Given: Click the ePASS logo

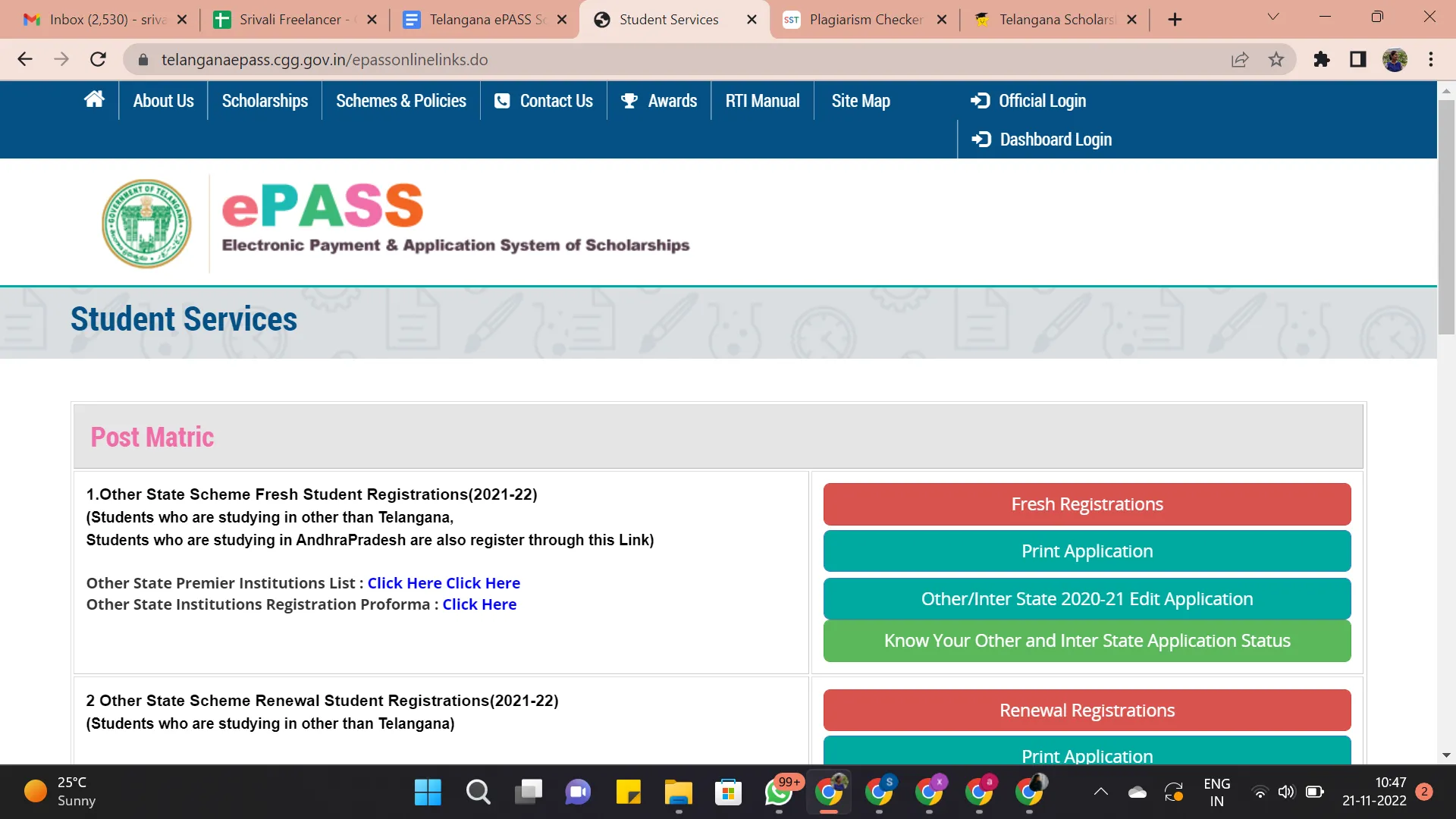Looking at the screenshot, I should (x=322, y=206).
